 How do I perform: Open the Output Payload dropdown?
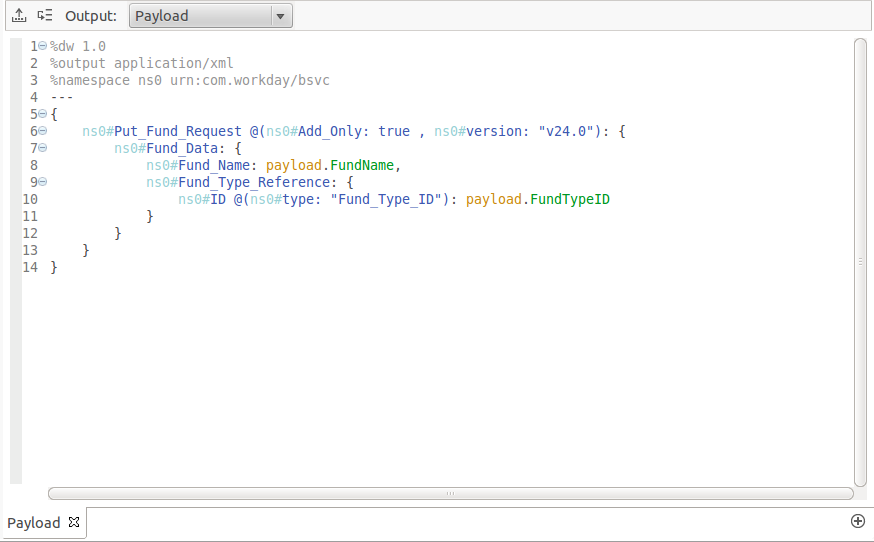(x=200, y=16)
